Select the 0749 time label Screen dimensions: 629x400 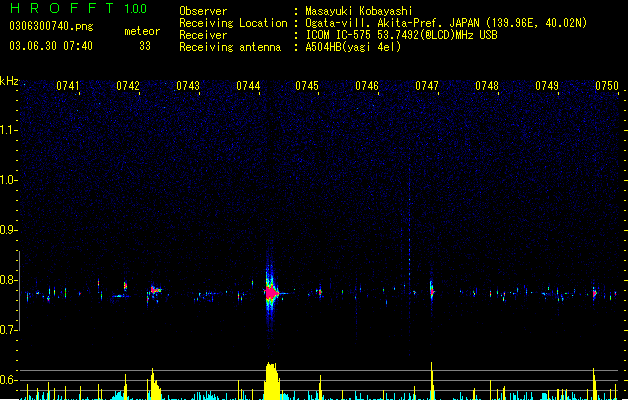click(x=547, y=86)
